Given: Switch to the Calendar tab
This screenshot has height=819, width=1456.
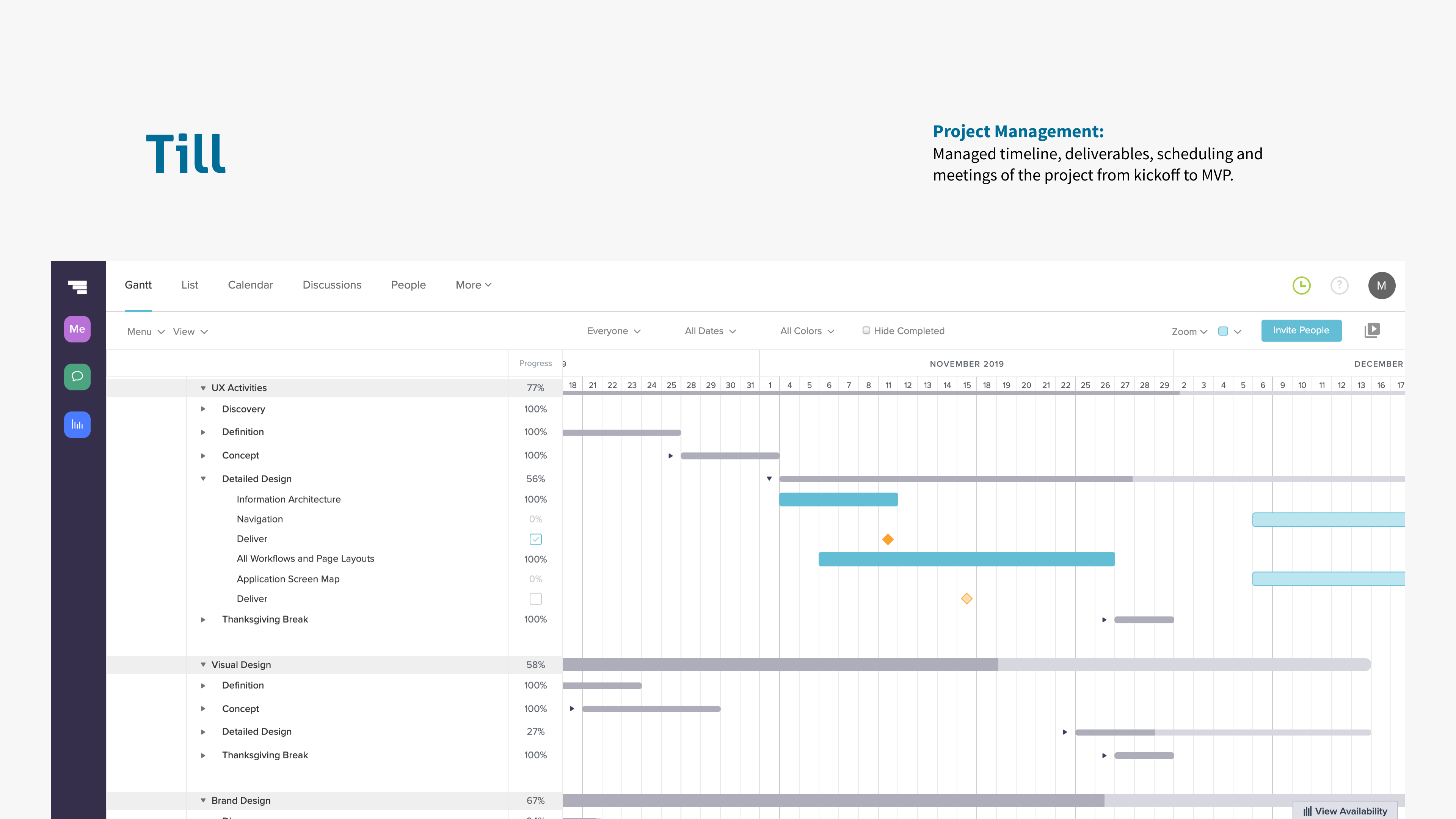Looking at the screenshot, I should pos(250,285).
